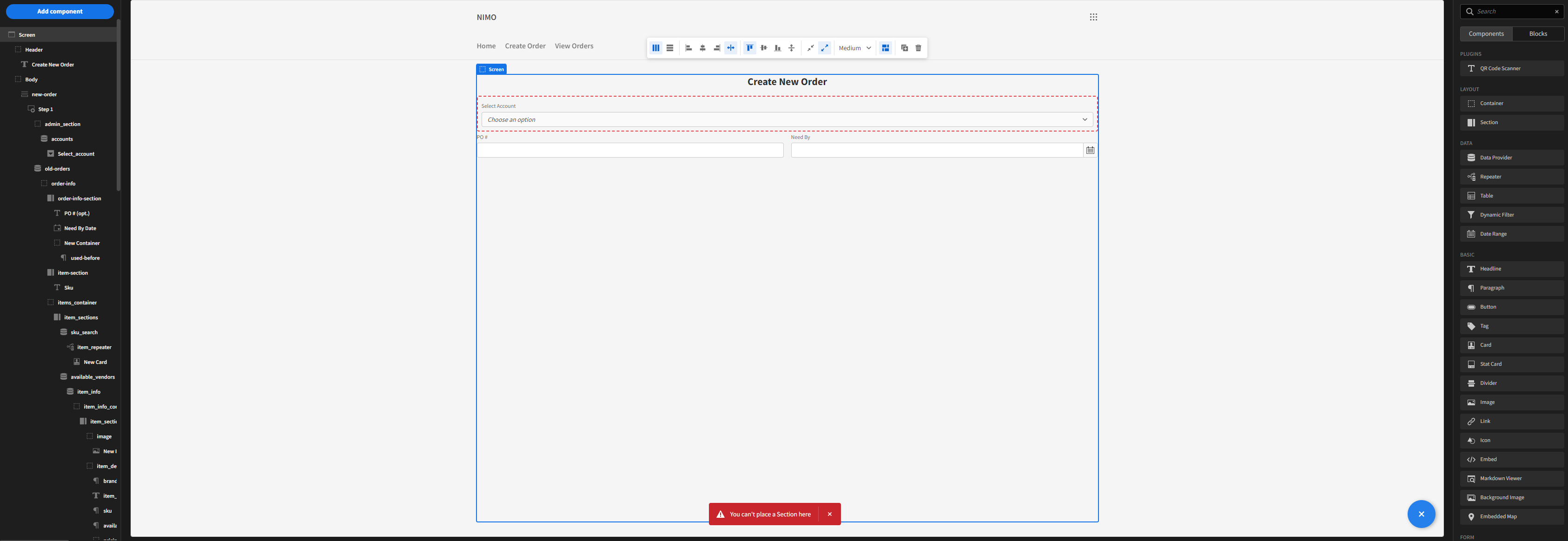Viewport: 1568px width, 541px height.
Task: Open the apps grid icon beside NIMO header
Action: [x=1093, y=16]
